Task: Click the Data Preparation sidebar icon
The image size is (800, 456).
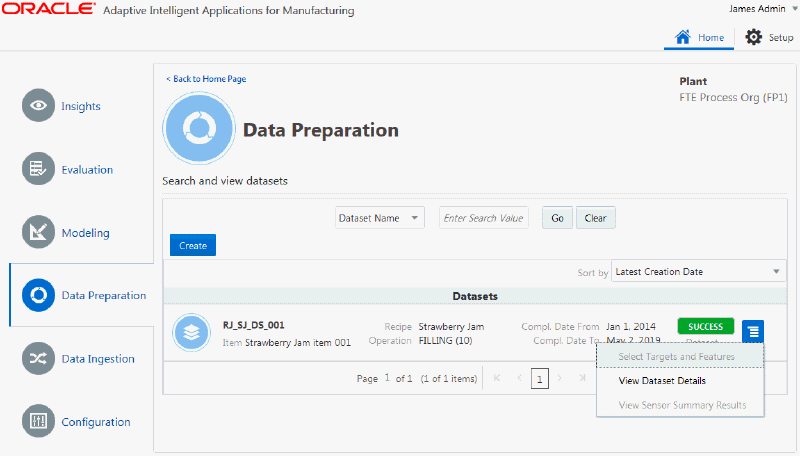Action: 38,295
